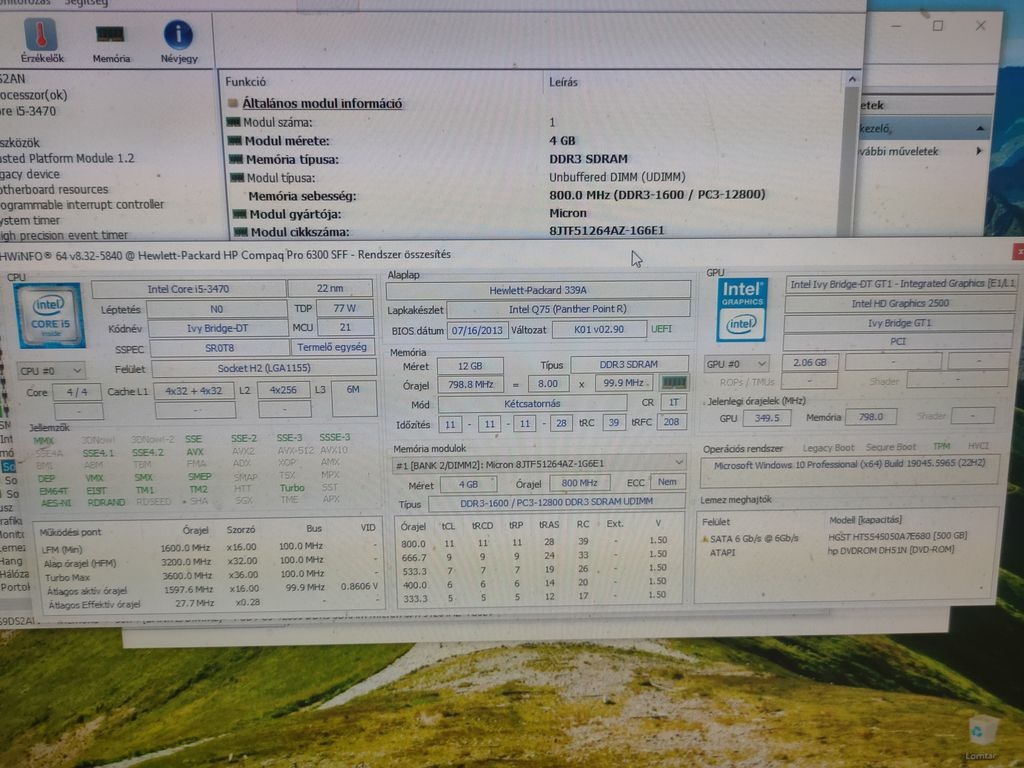The image size is (1024, 768).
Task: Select the hp DVDROM DH51N drive entry
Action: [891, 550]
